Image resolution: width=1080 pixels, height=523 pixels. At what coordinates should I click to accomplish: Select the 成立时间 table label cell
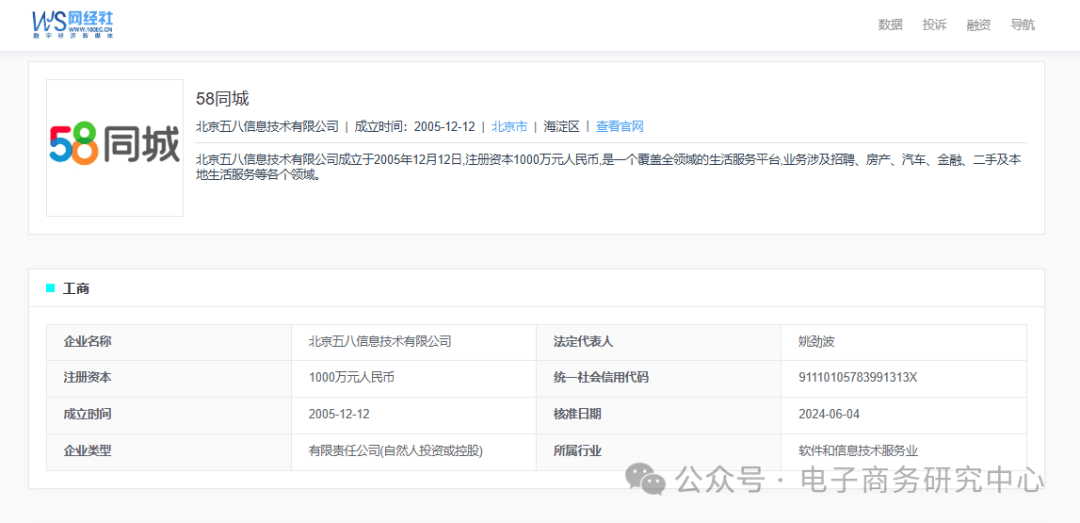tap(169, 415)
